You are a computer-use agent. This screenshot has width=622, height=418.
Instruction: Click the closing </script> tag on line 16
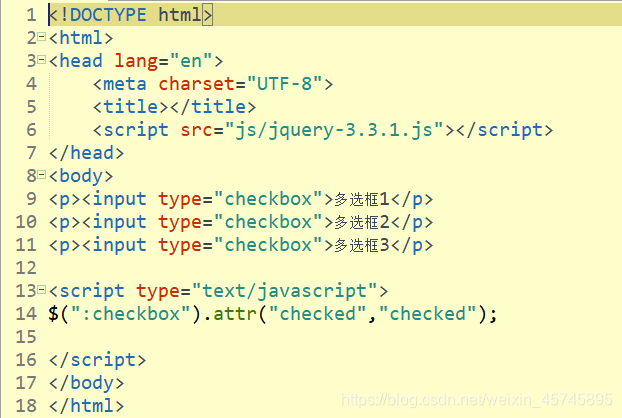pos(98,360)
